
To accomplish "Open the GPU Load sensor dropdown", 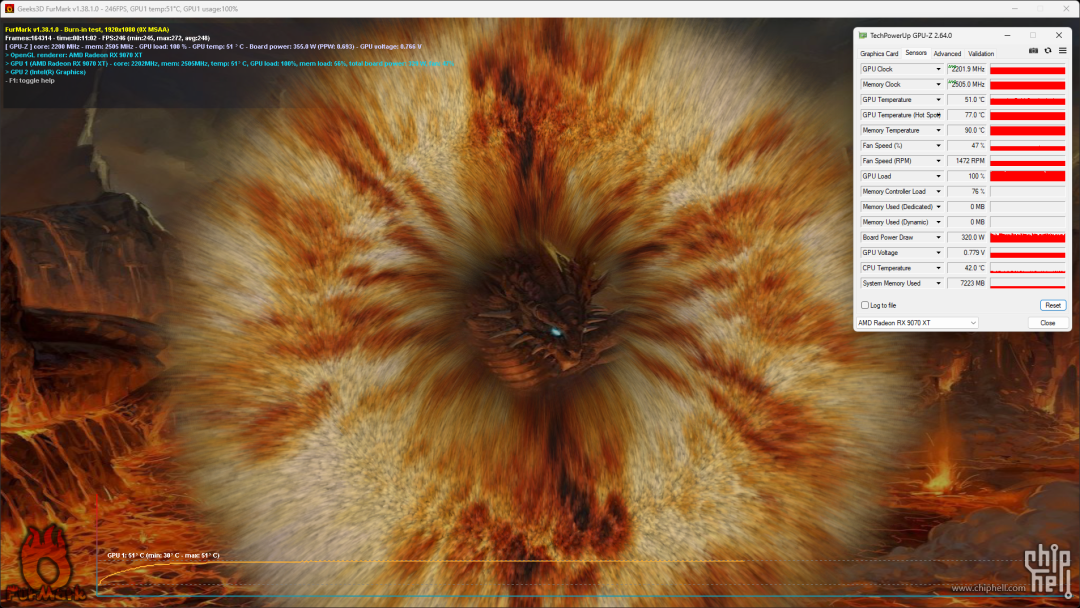I will (x=938, y=176).
